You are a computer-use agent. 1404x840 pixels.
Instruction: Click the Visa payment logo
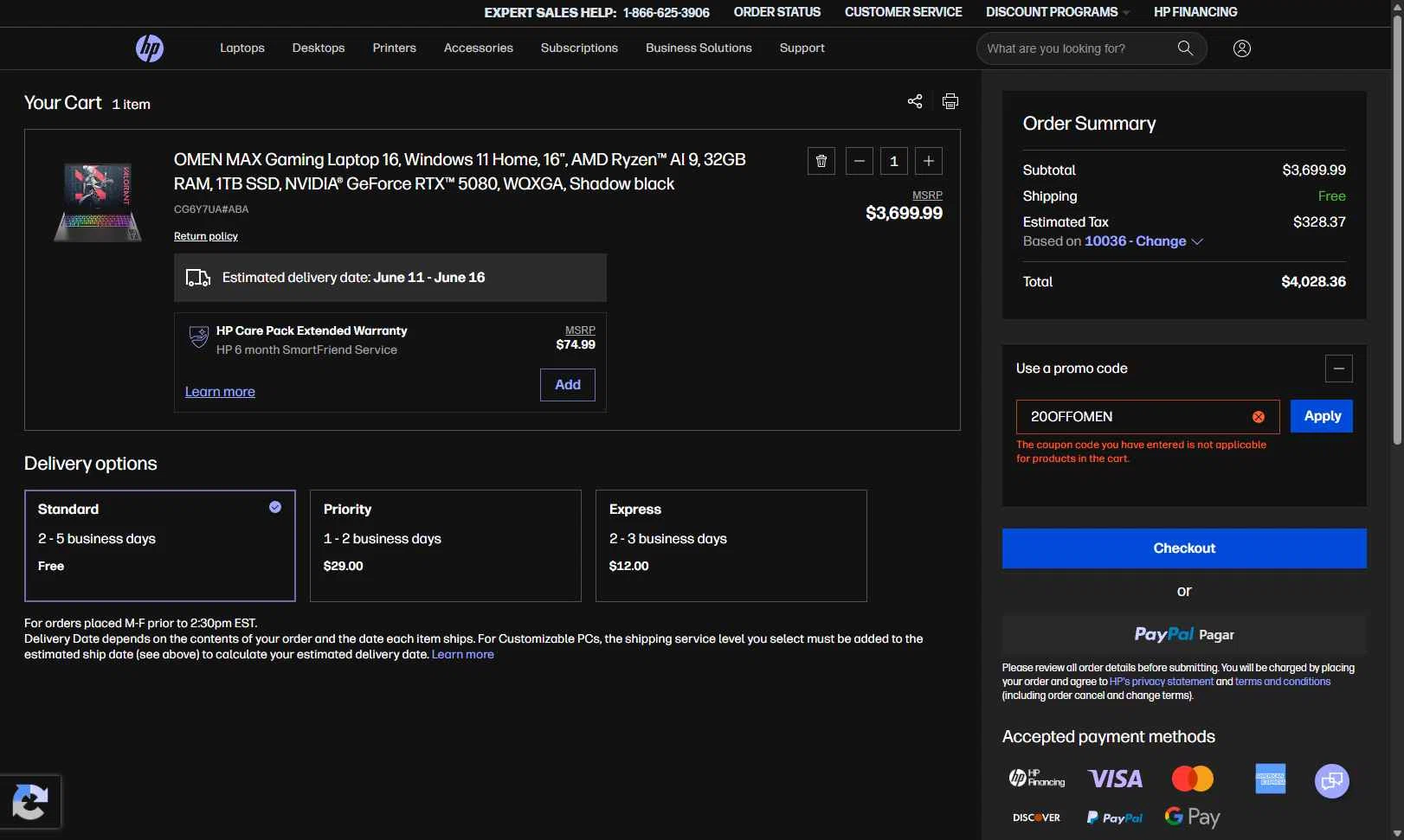click(x=1115, y=779)
